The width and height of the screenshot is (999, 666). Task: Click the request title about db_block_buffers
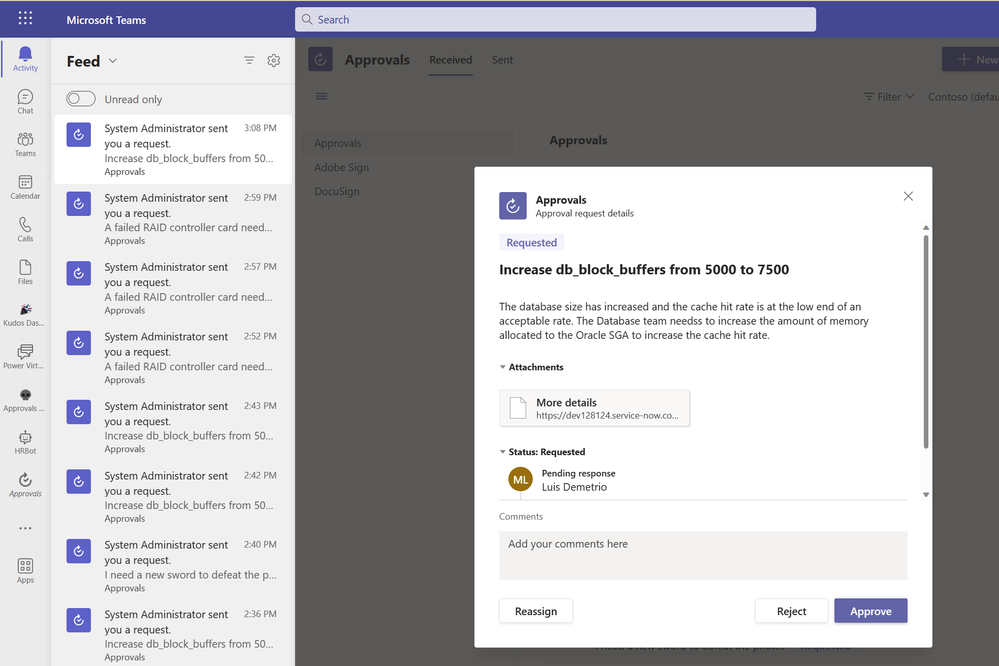click(643, 270)
